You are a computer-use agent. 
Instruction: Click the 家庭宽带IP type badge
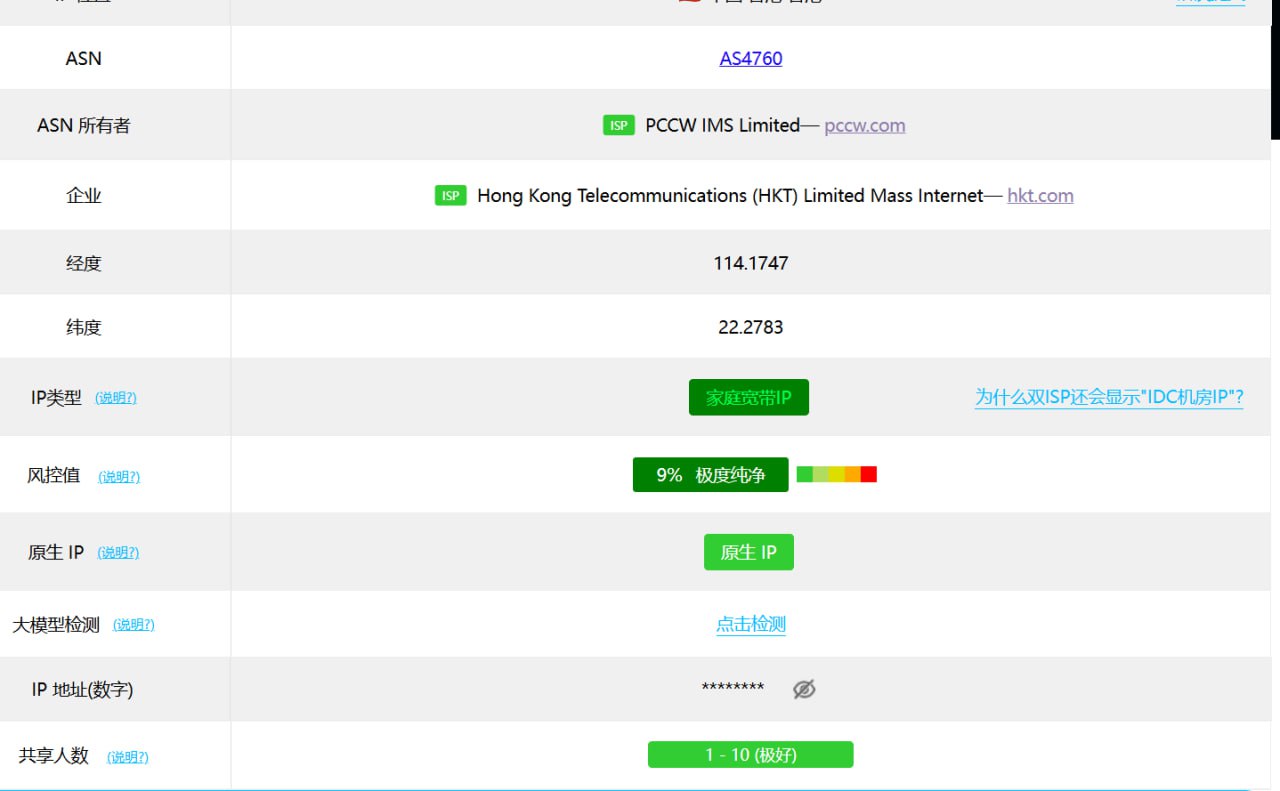point(749,397)
